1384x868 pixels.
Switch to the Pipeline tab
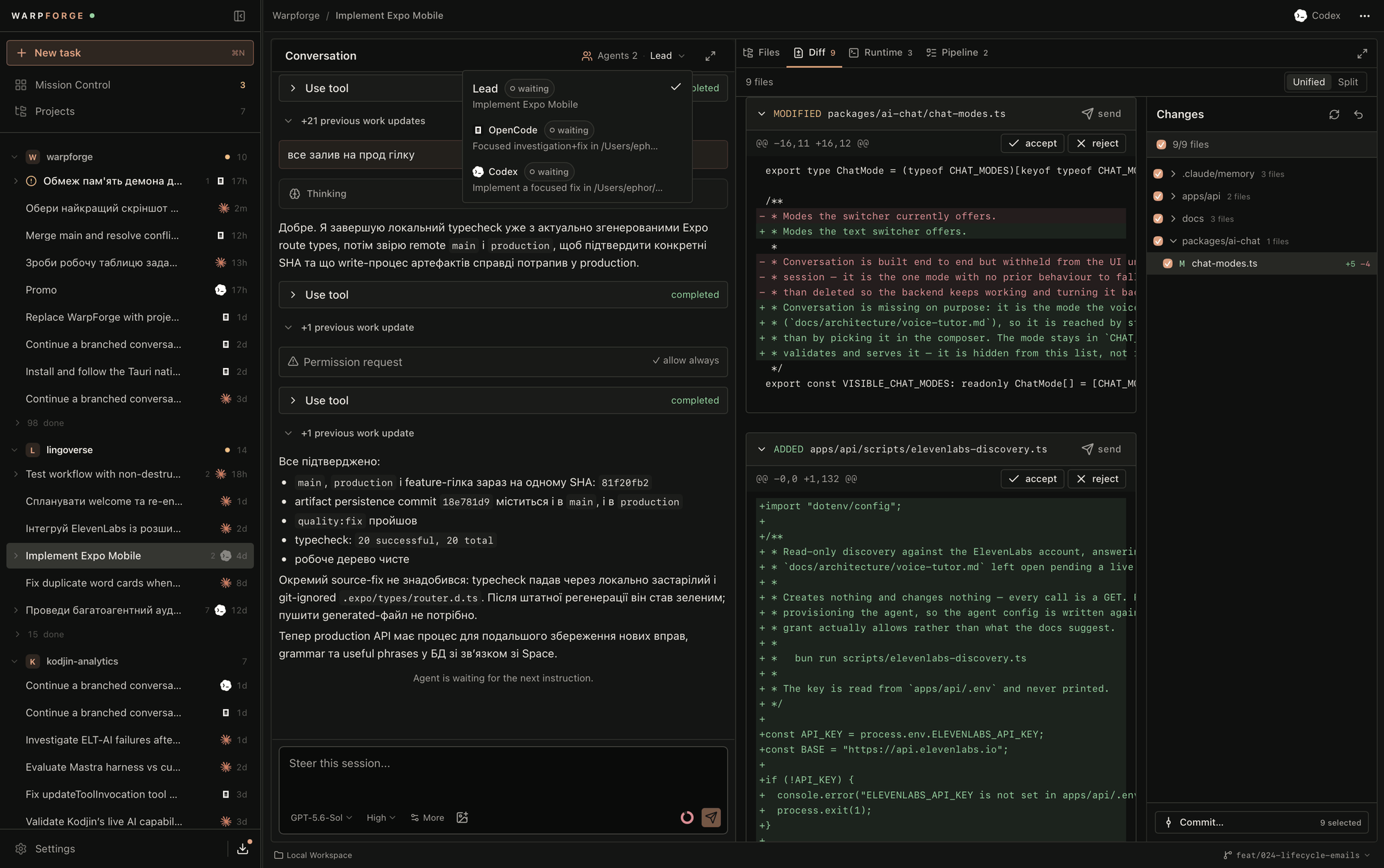pyautogui.click(x=957, y=53)
